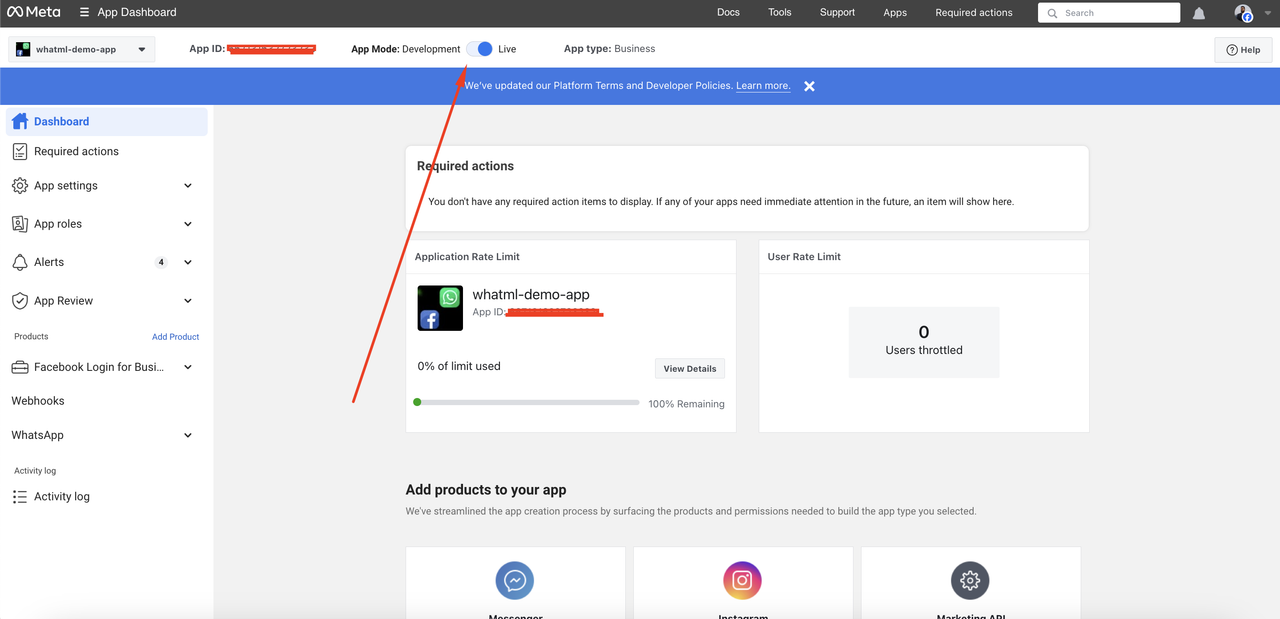Click the 0 Users throttled box
The height and width of the screenshot is (619, 1280).
(x=924, y=342)
